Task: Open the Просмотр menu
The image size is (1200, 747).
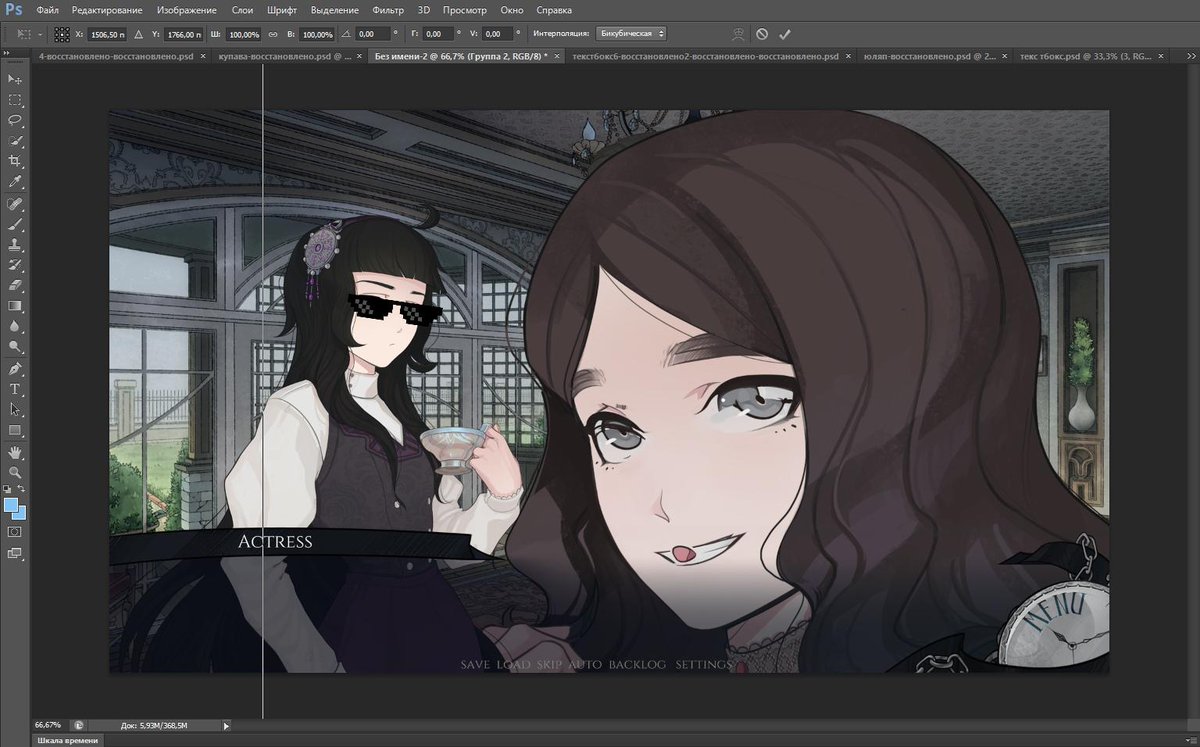Action: click(465, 10)
